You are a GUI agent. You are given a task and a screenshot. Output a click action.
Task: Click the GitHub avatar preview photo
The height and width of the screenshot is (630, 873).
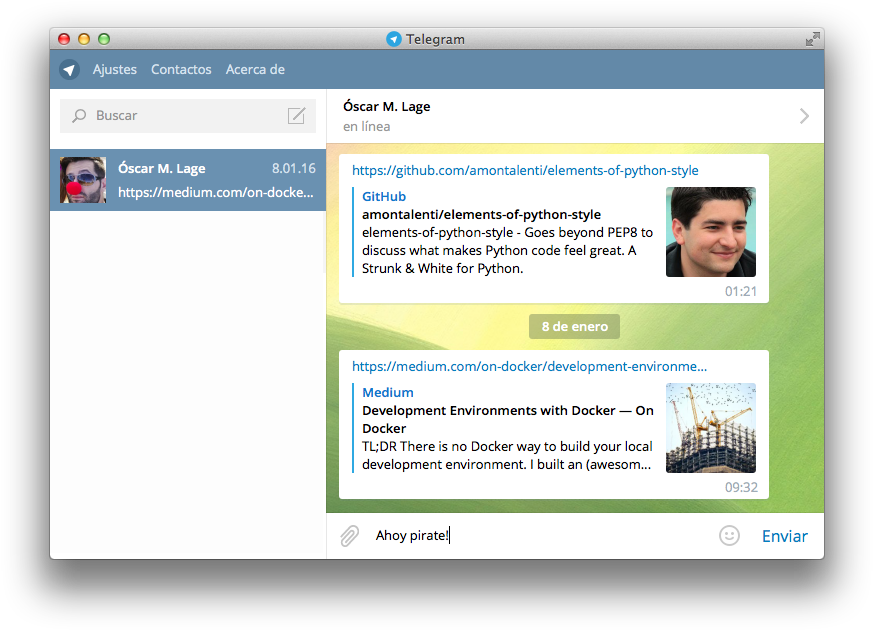[x=710, y=232]
